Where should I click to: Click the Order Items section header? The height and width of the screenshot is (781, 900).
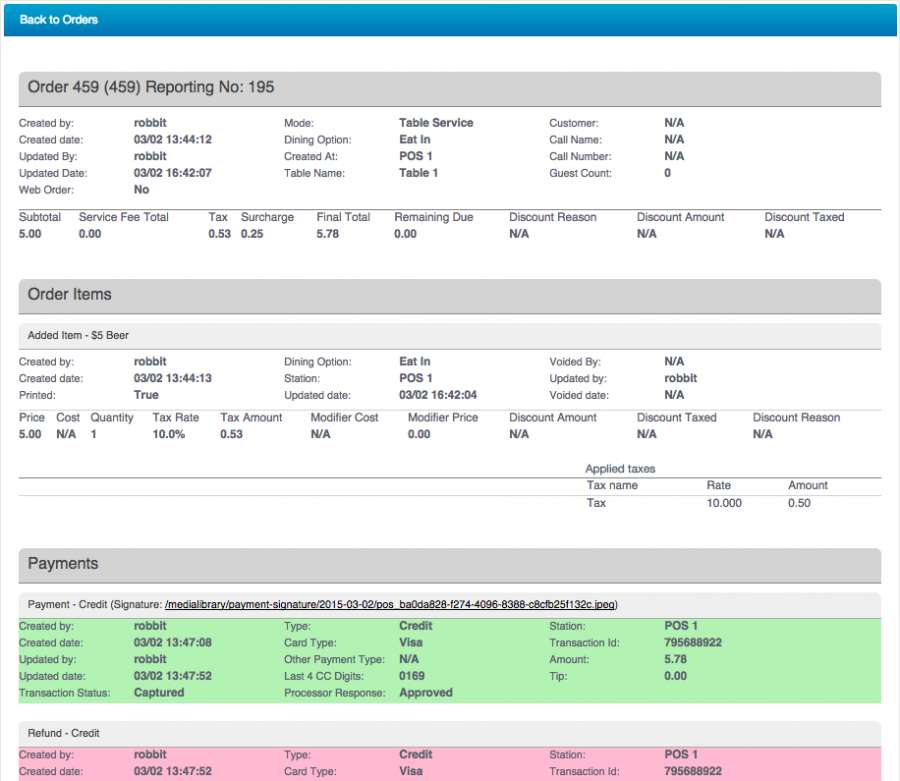[70, 295]
